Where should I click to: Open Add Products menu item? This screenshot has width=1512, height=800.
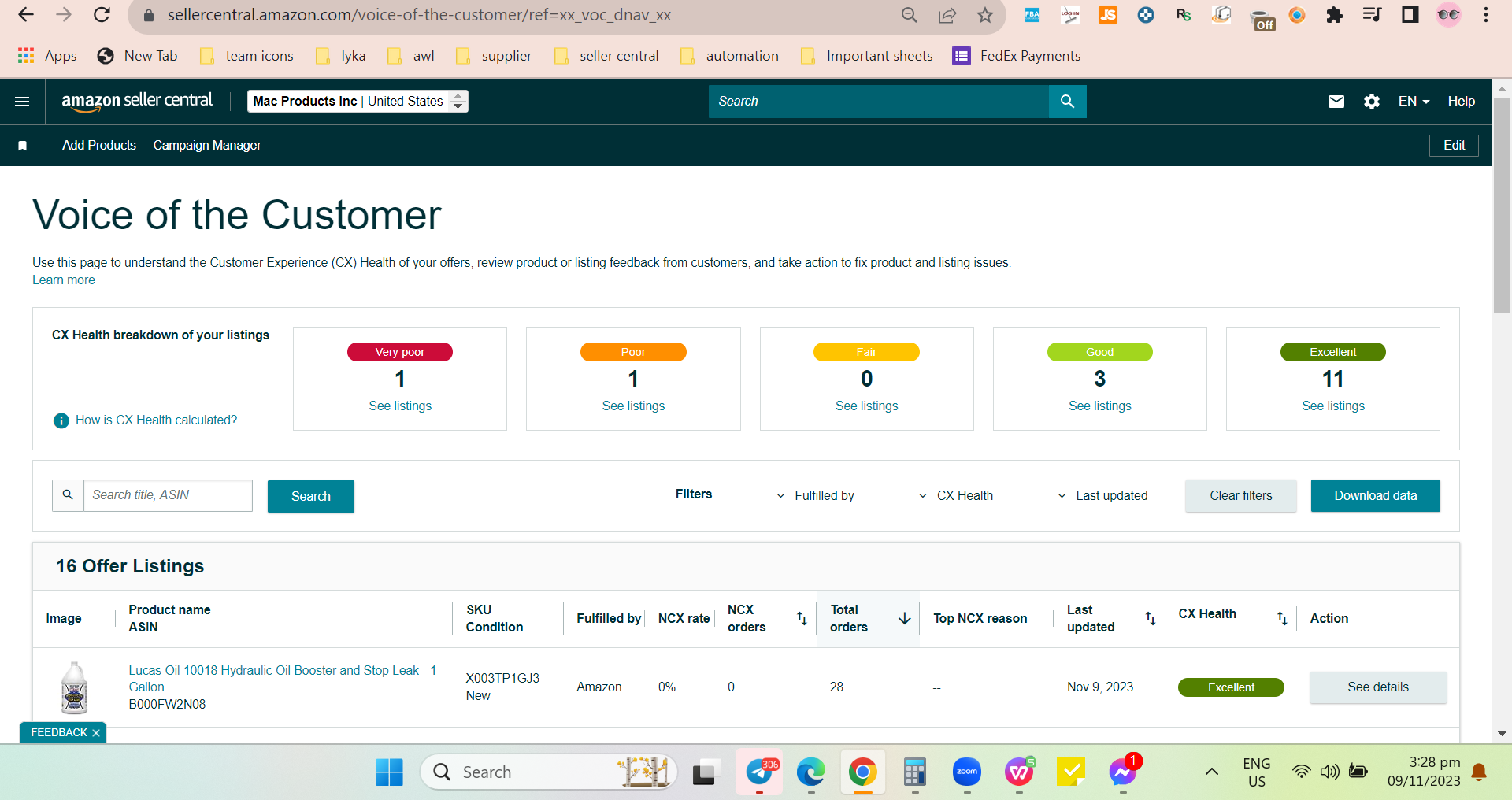(x=99, y=146)
